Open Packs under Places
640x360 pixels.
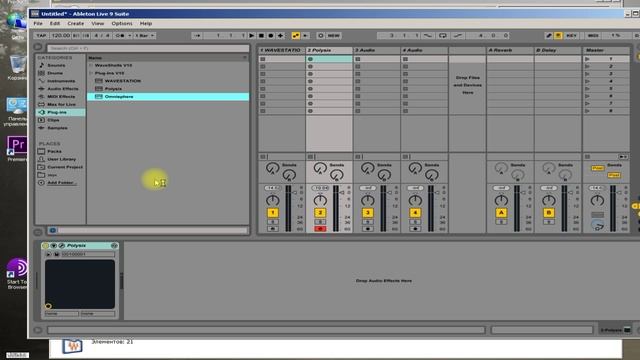54,151
